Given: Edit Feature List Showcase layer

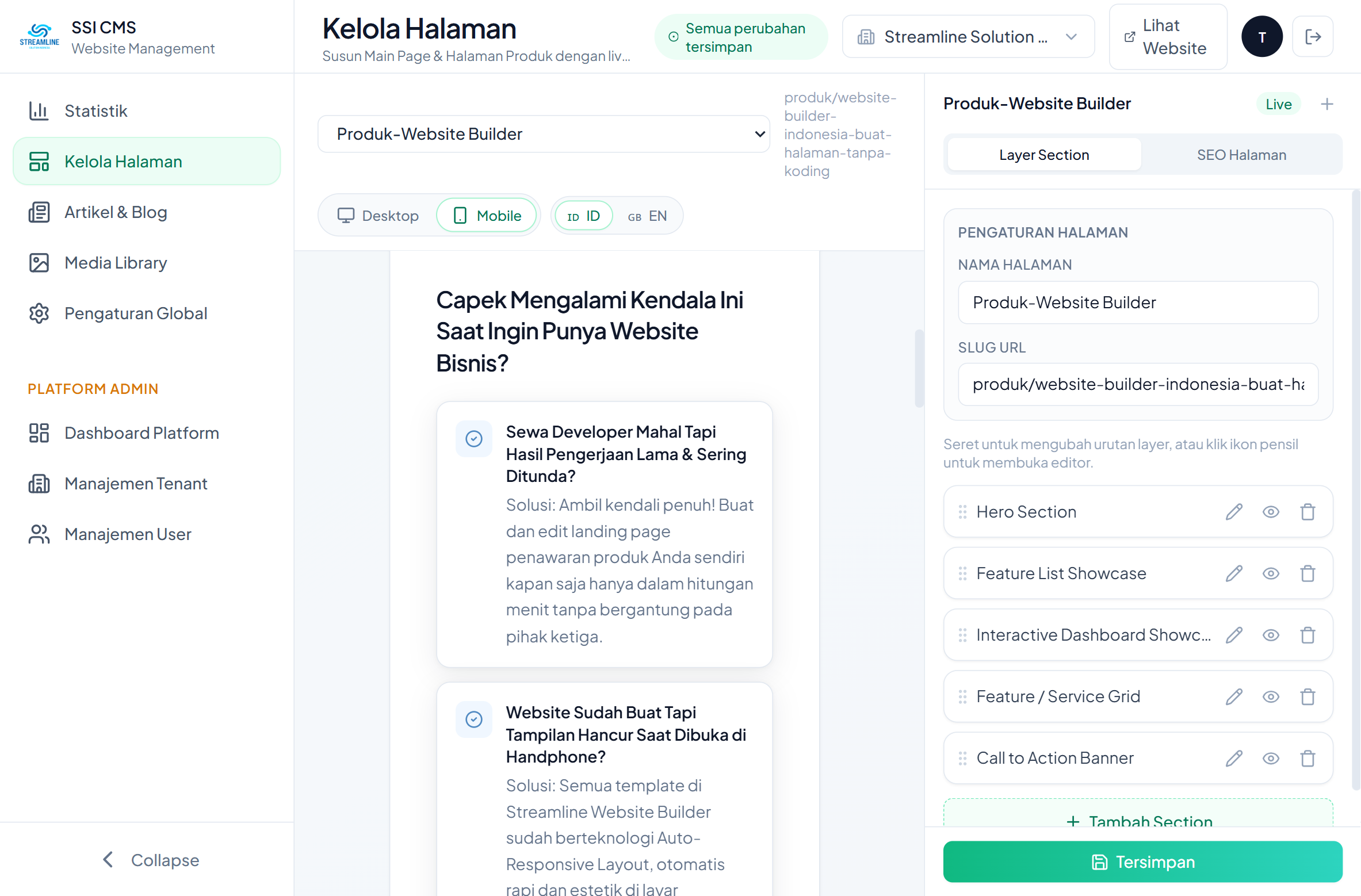Looking at the screenshot, I should pos(1234,573).
